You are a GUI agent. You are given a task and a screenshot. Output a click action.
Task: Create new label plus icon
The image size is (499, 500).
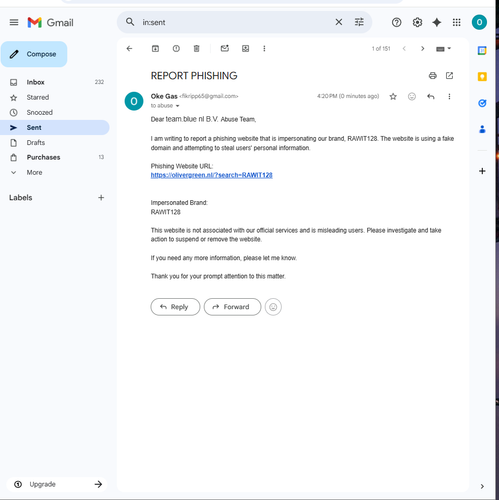click(x=101, y=198)
